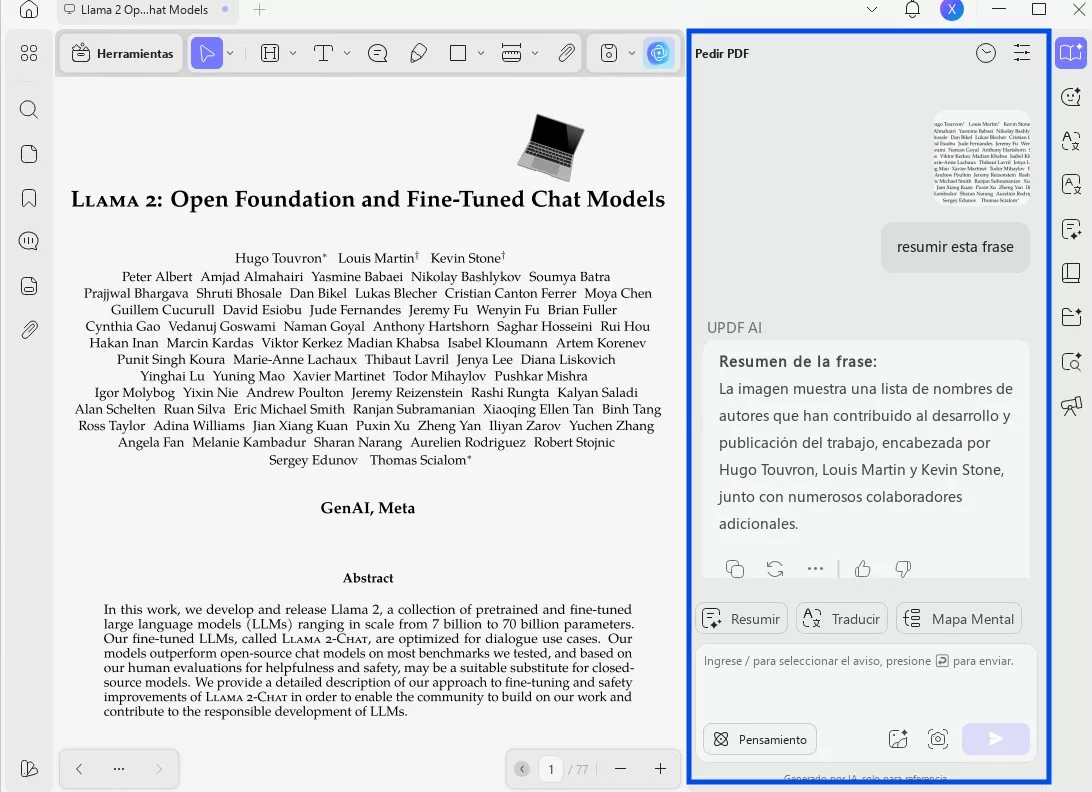Attach a file with toolbar paperclip
1092x792 pixels.
pos(566,53)
